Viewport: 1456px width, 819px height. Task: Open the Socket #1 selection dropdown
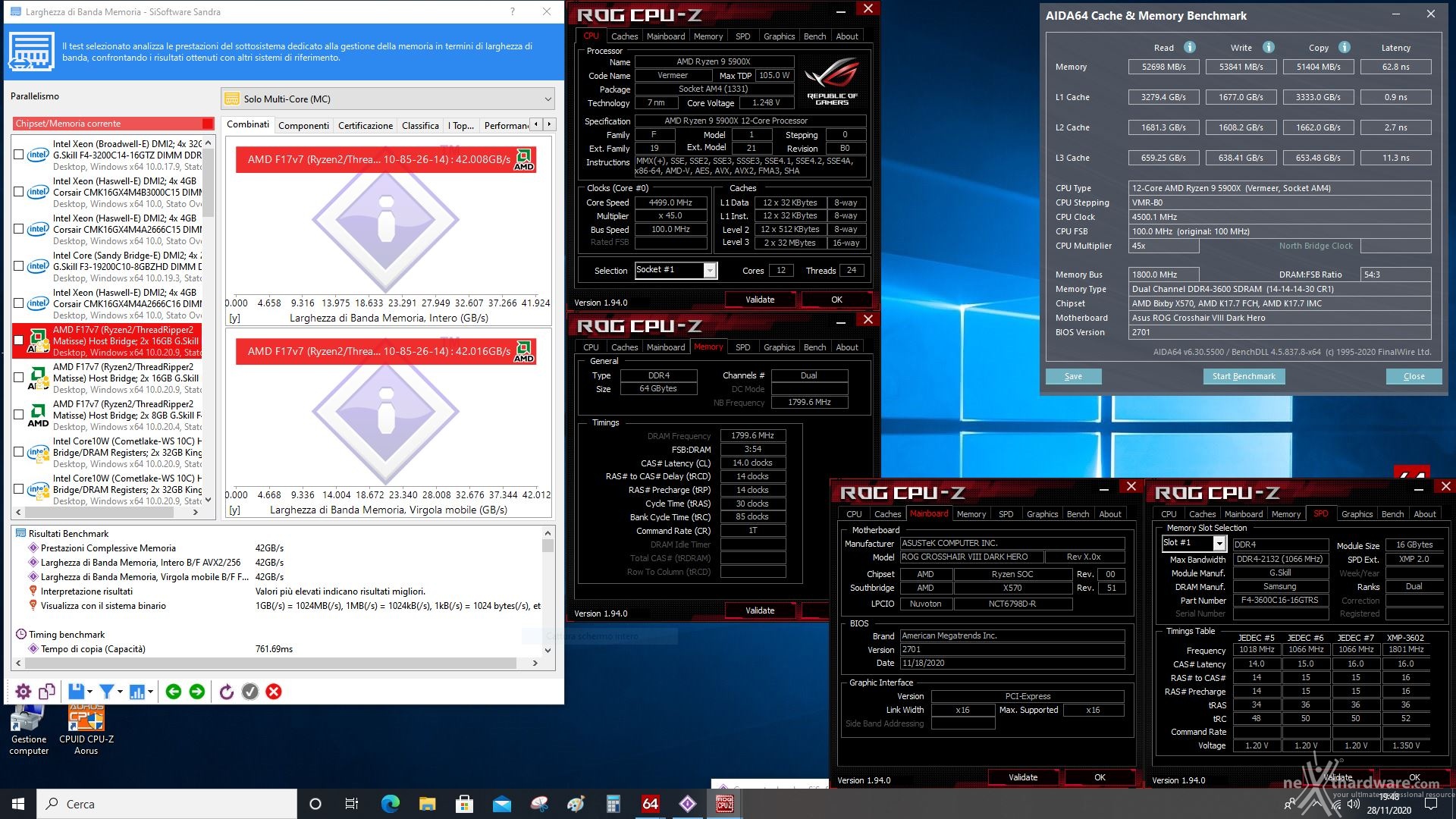click(x=710, y=271)
